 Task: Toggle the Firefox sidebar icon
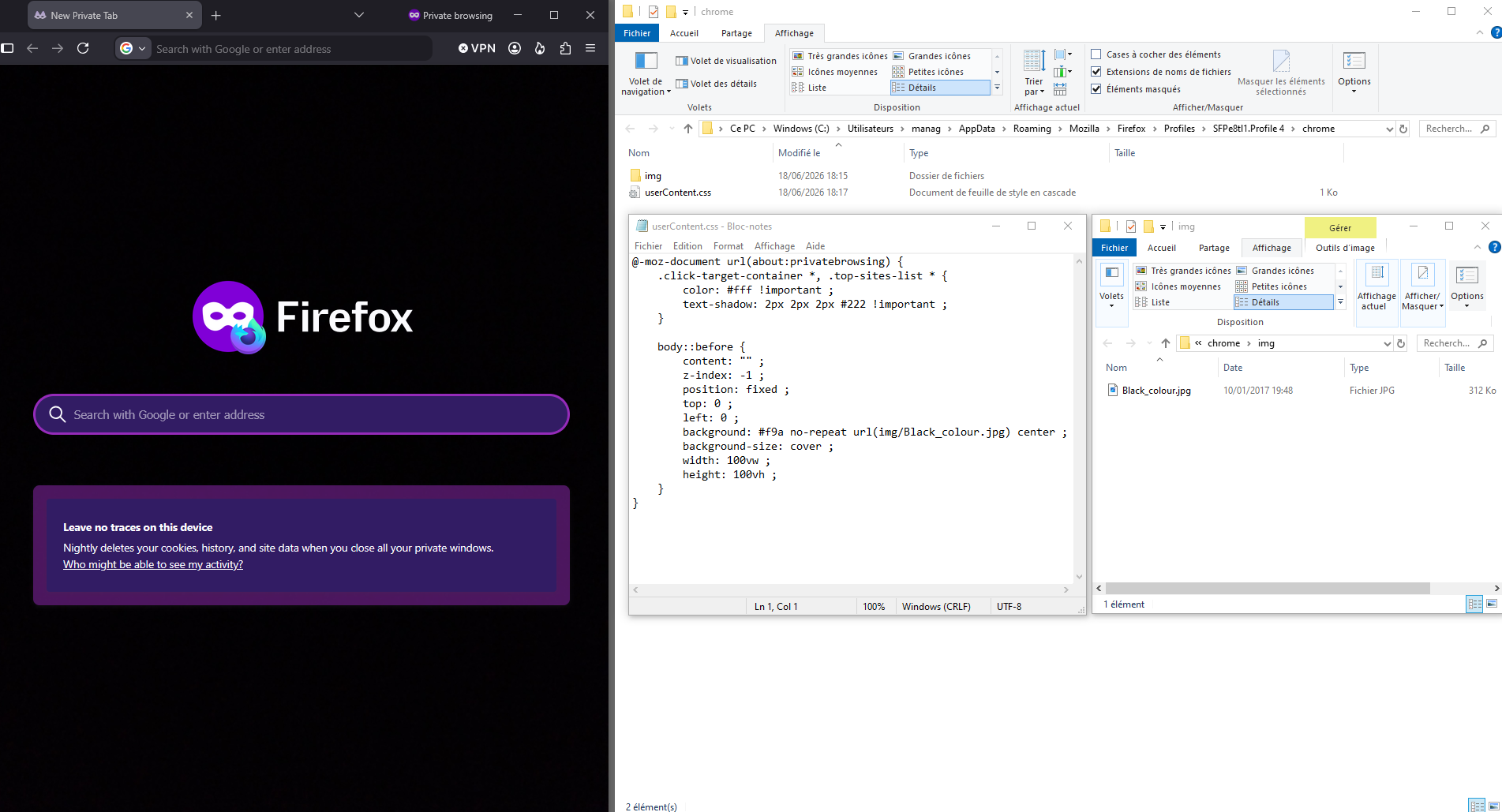[x=8, y=48]
